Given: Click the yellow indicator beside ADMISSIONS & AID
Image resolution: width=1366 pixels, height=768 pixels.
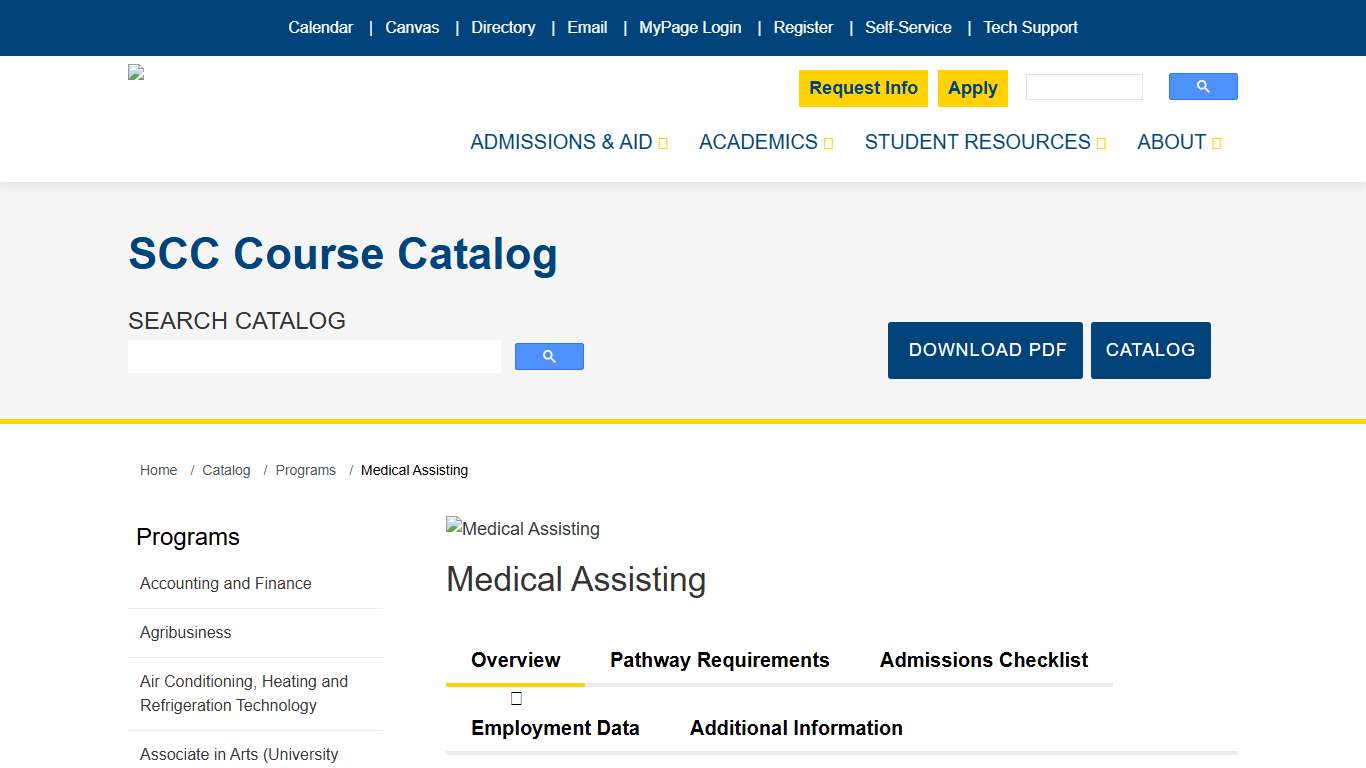Looking at the screenshot, I should pos(663,143).
